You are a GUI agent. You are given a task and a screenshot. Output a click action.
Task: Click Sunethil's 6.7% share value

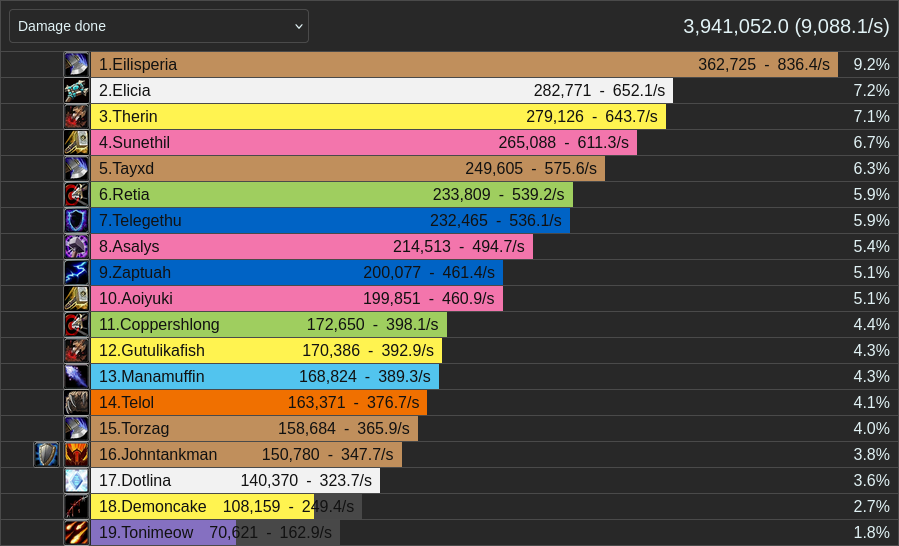pyautogui.click(x=871, y=142)
